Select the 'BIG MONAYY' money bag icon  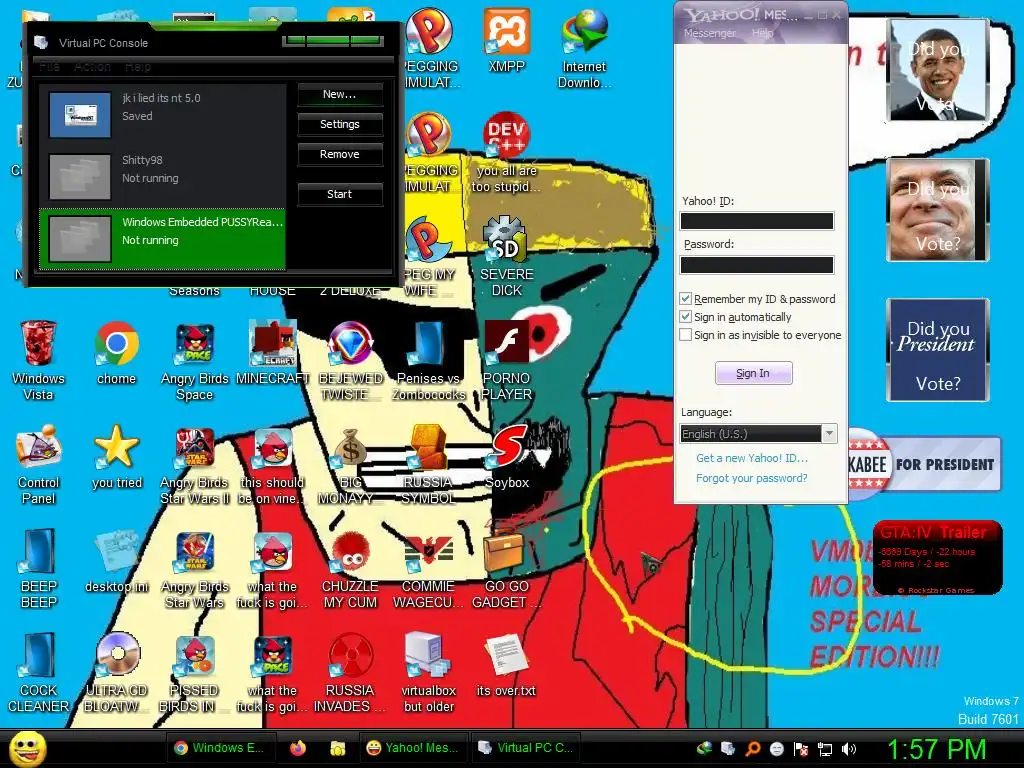[x=351, y=466]
